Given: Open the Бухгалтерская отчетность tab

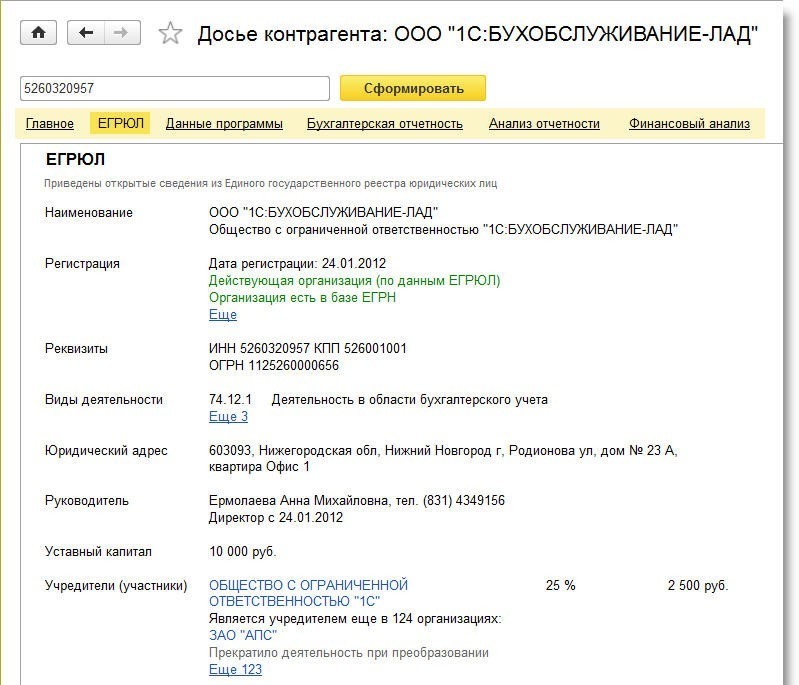Looking at the screenshot, I should pos(384,124).
